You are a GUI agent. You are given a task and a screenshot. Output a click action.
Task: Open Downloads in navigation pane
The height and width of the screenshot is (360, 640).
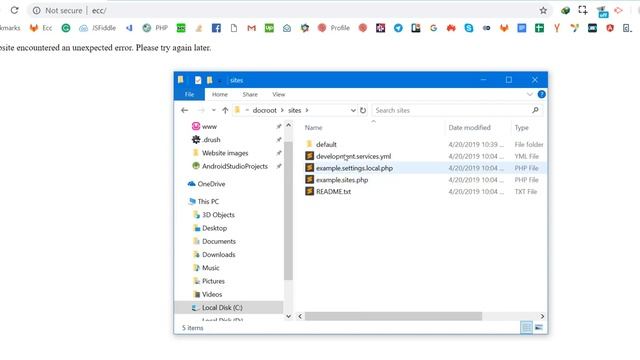tap(219, 255)
